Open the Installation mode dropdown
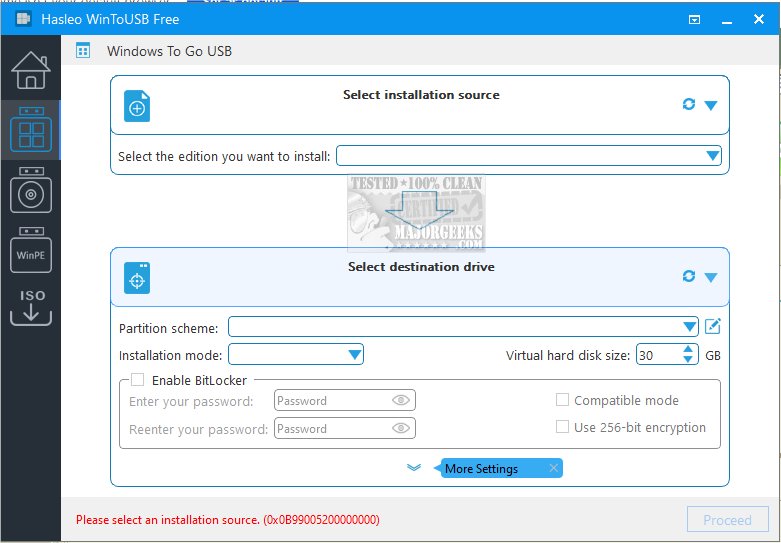The width and height of the screenshot is (781, 543). click(296, 355)
